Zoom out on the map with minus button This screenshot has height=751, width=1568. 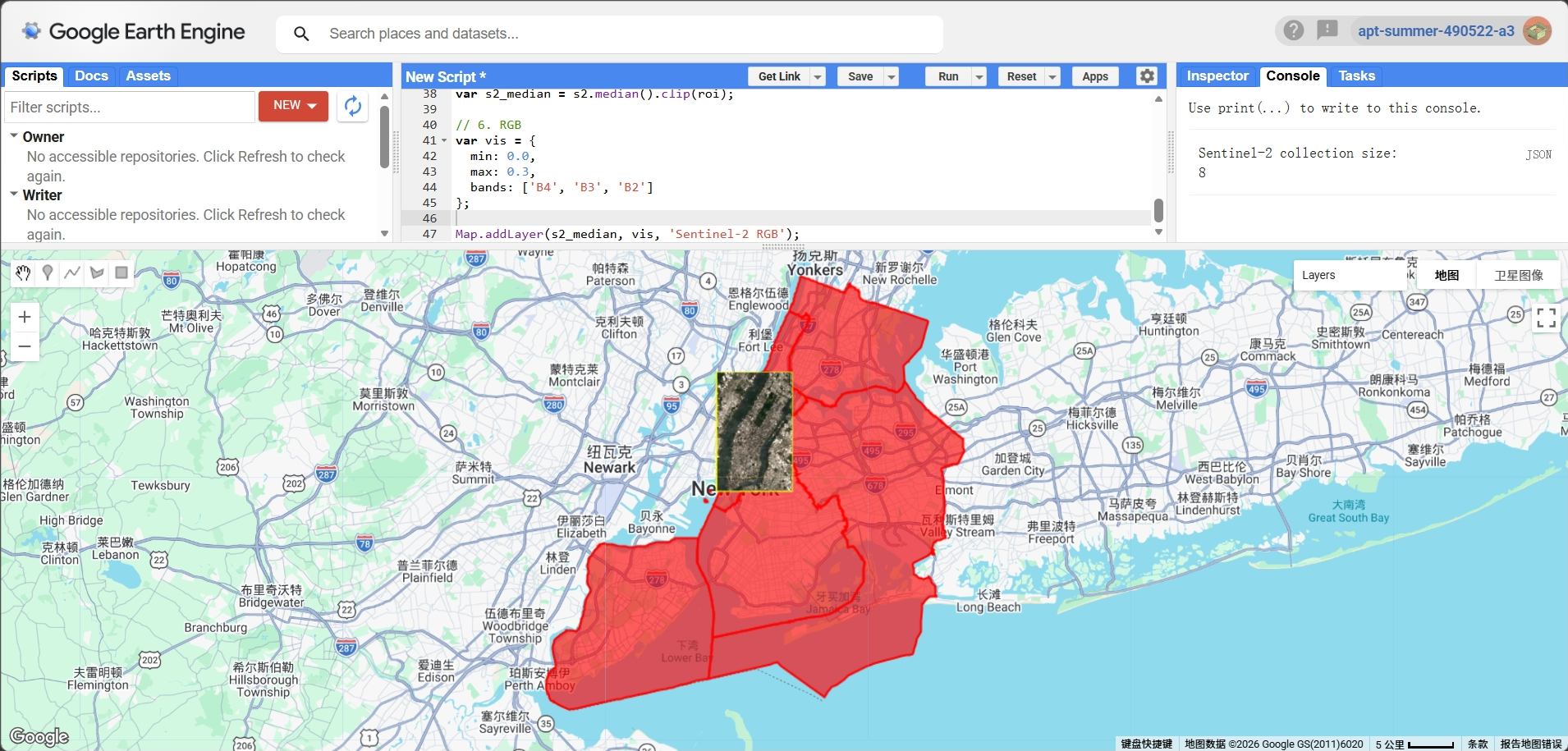pyautogui.click(x=25, y=346)
